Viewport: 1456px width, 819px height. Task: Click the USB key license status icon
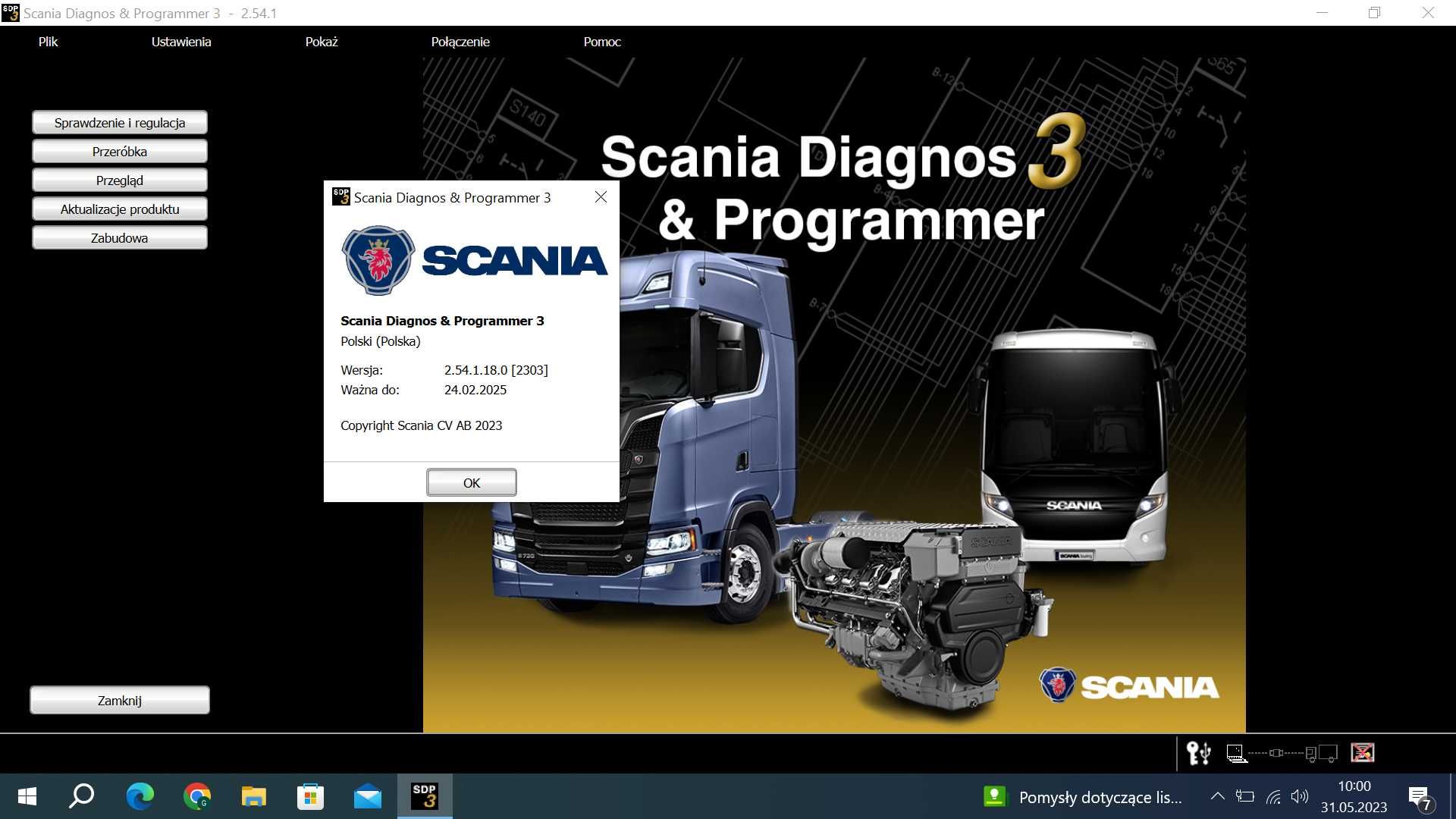pos(1198,753)
